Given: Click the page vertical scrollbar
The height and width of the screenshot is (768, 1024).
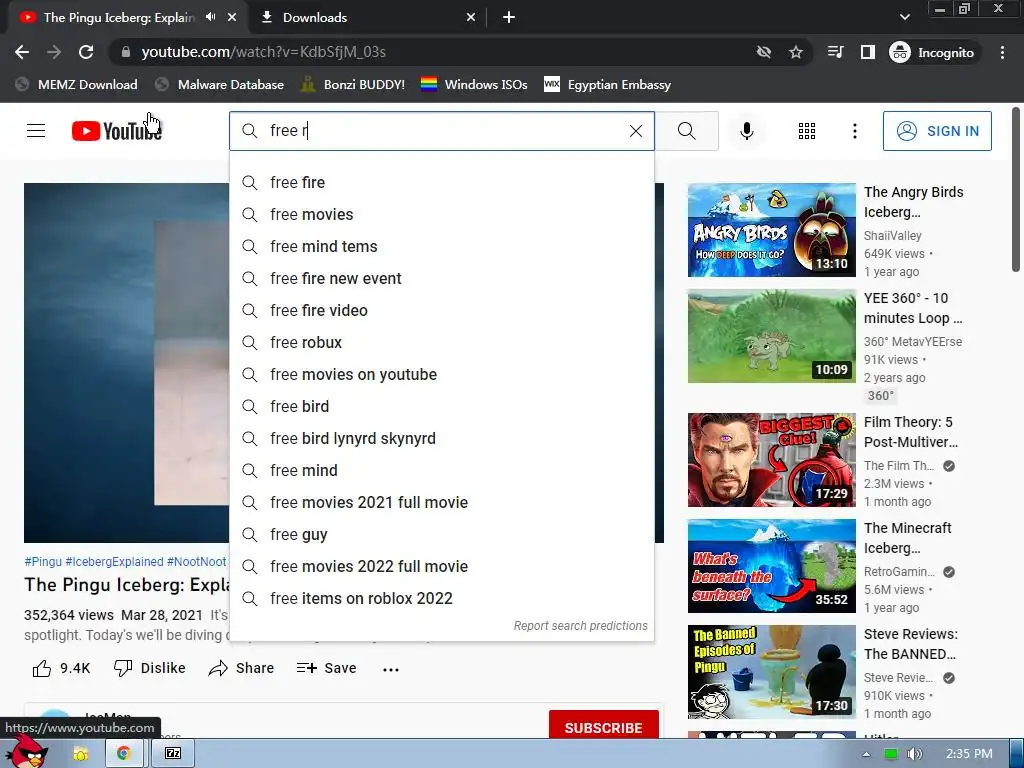Looking at the screenshot, I should [x=1016, y=189].
